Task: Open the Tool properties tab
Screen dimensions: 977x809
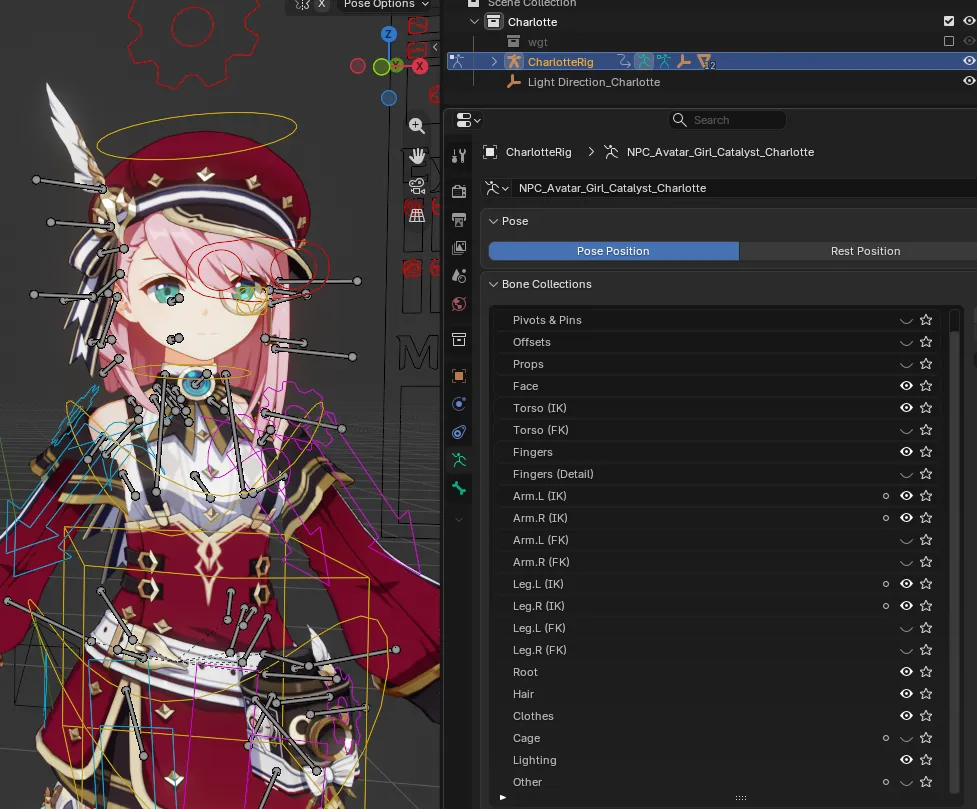Action: 459,156
